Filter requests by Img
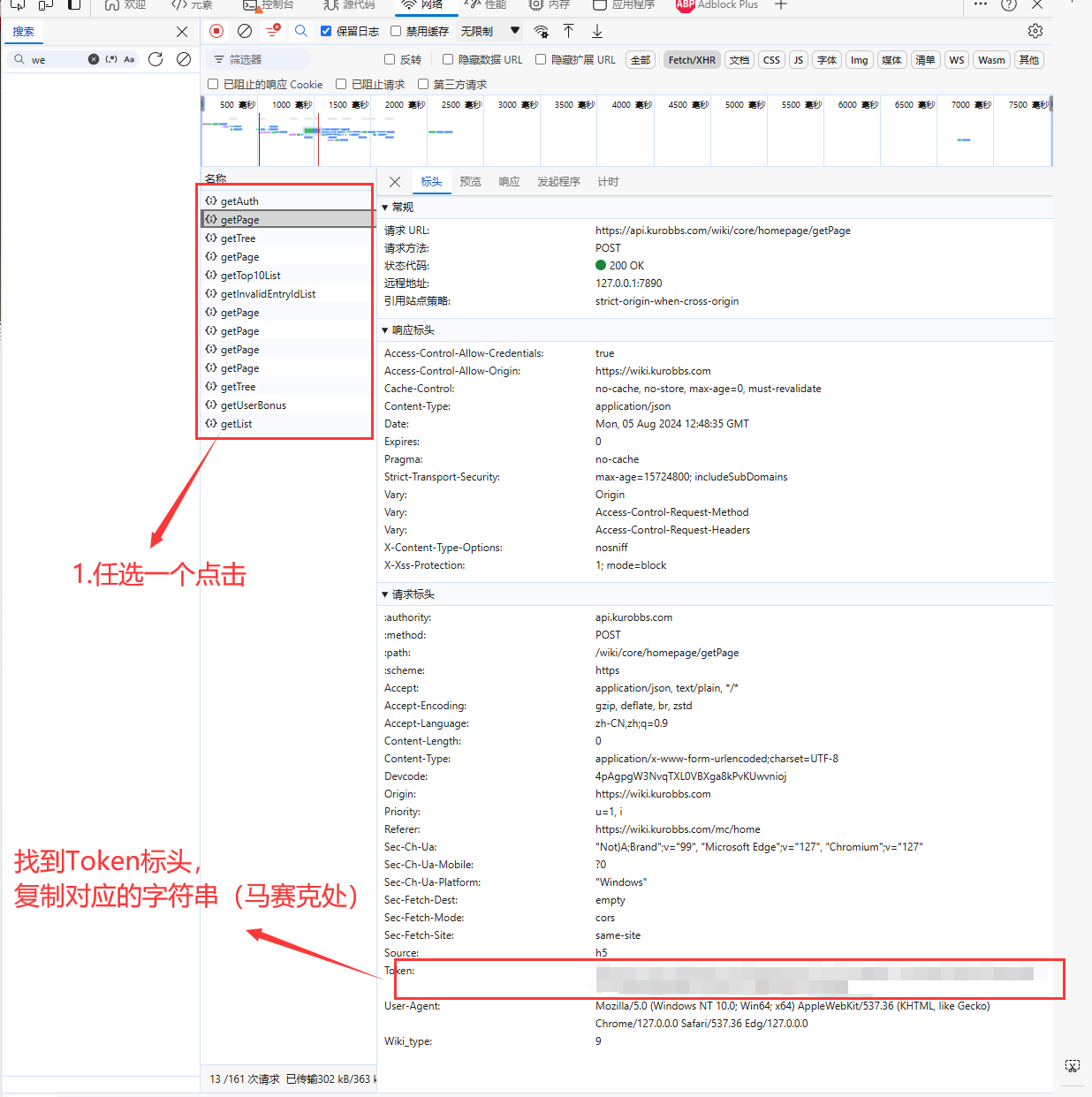1092x1097 pixels. click(860, 60)
